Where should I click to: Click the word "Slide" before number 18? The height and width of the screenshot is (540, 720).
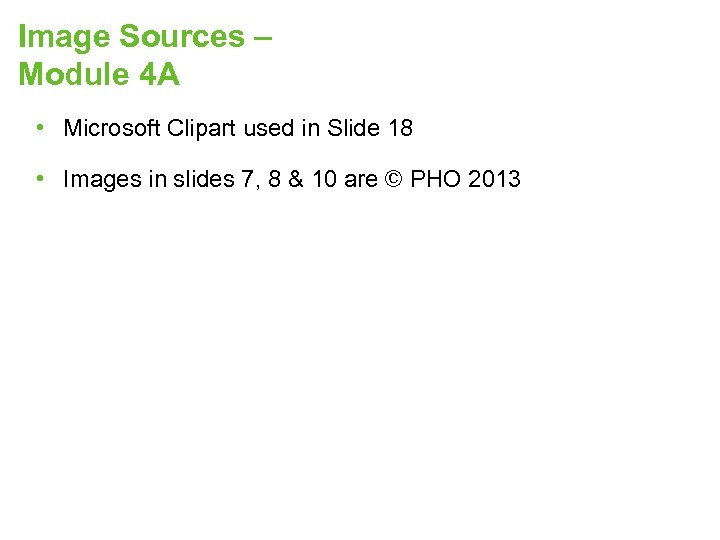coord(349,128)
